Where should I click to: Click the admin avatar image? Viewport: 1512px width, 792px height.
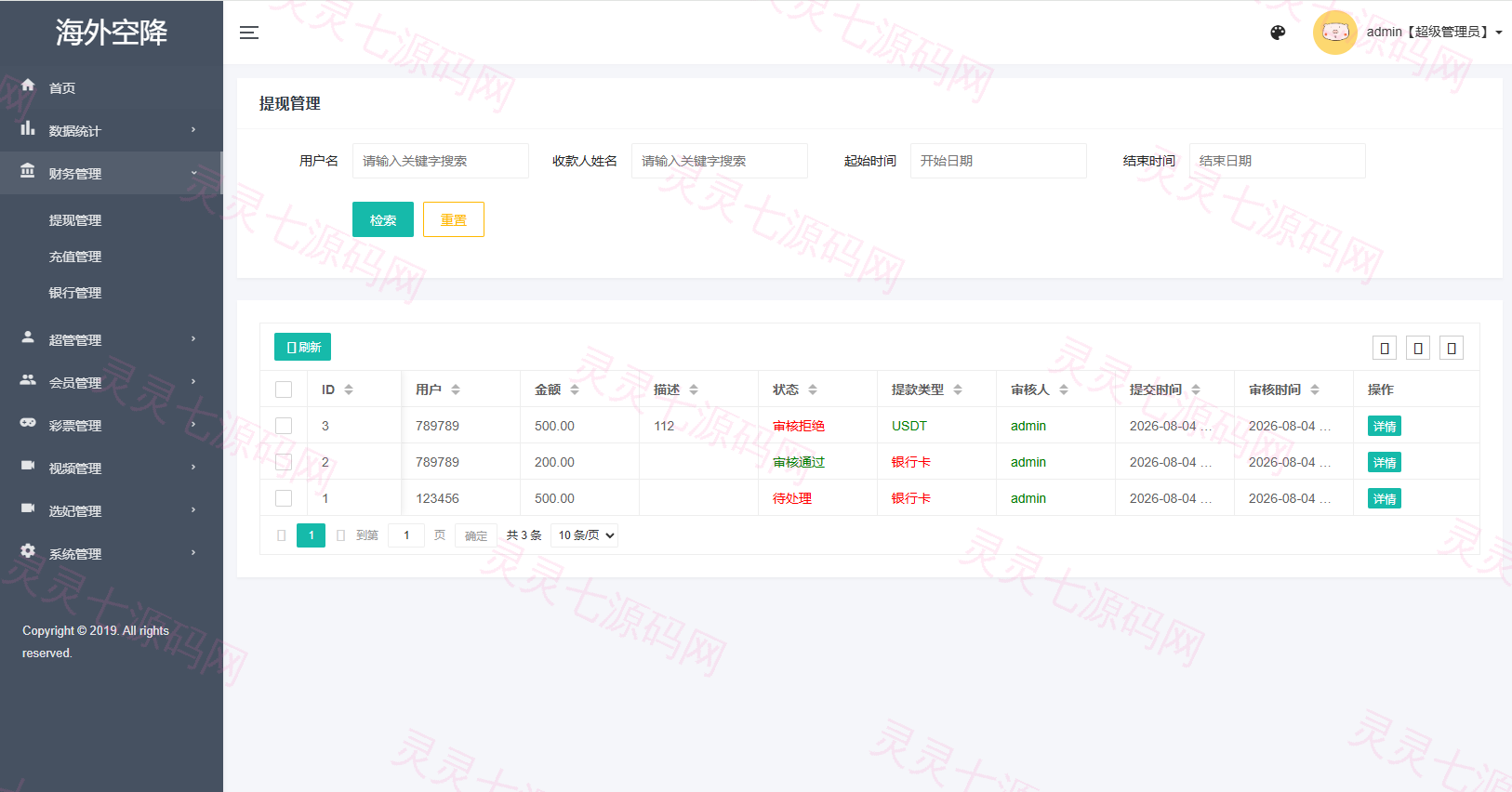[x=1335, y=33]
